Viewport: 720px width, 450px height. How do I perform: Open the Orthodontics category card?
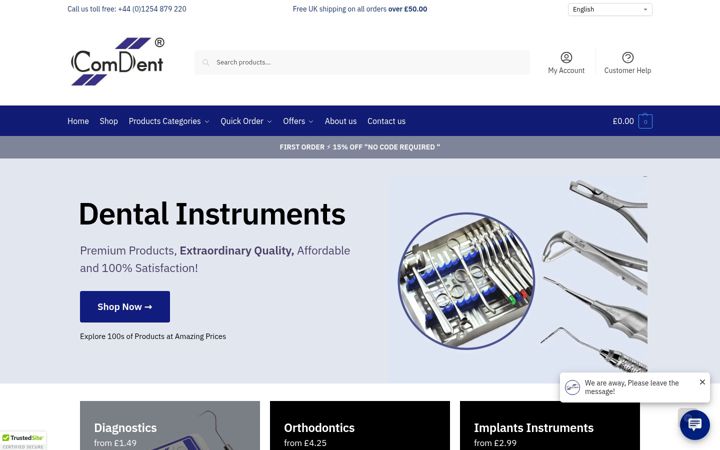[360, 425]
